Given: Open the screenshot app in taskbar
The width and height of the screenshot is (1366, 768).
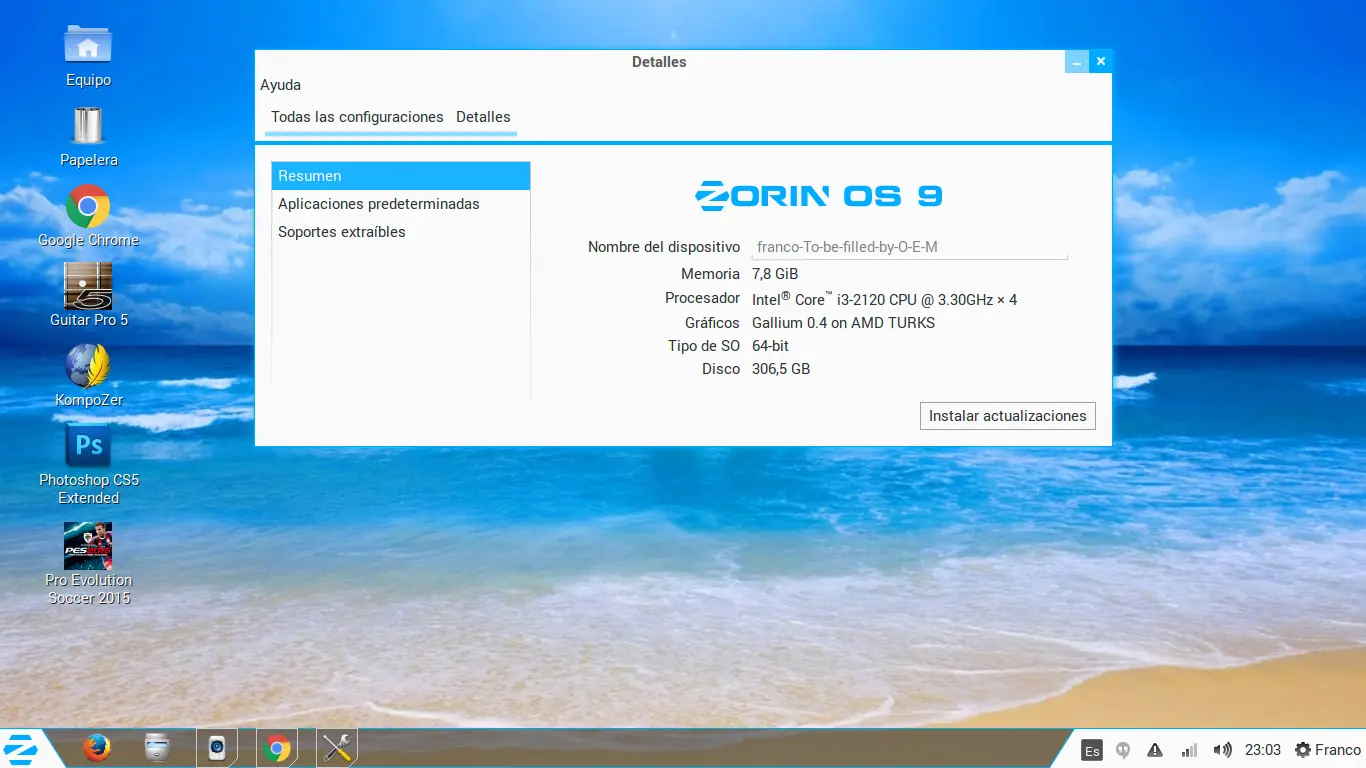Looking at the screenshot, I should coord(217,748).
